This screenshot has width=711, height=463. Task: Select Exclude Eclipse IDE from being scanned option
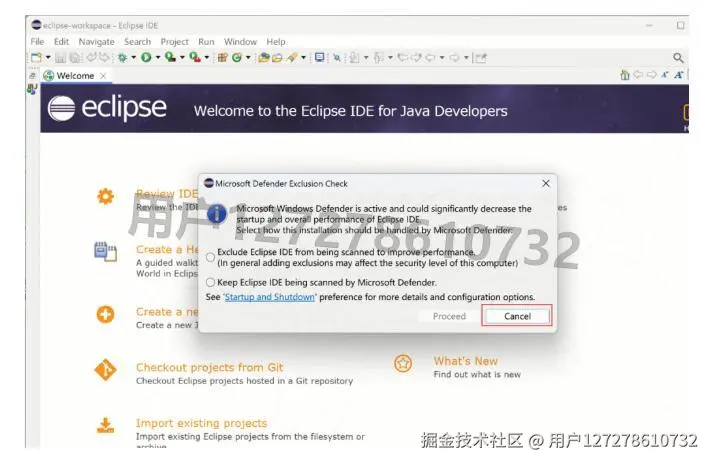click(x=210, y=257)
